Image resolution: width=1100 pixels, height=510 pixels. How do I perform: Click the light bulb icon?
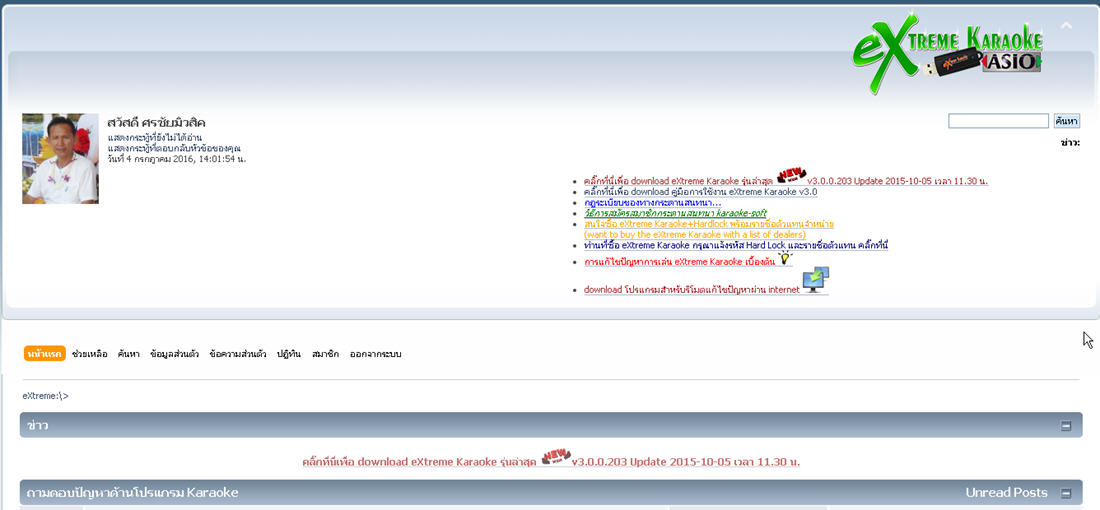coord(785,258)
